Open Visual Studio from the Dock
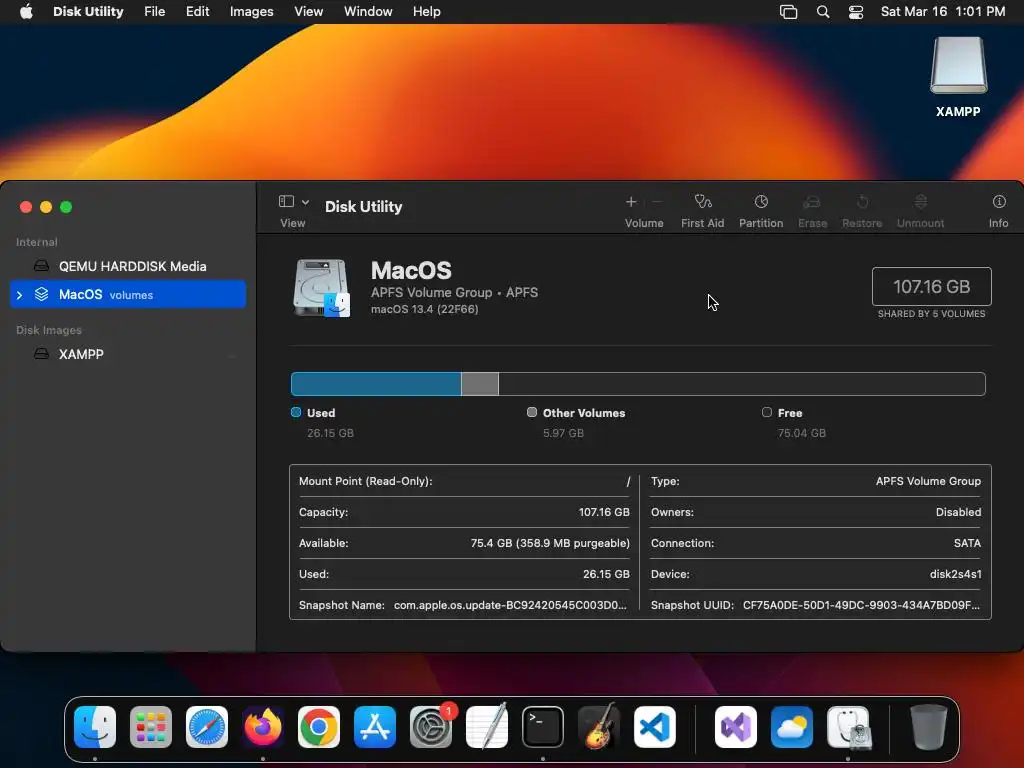Screen dimensions: 1024x768 (736, 726)
